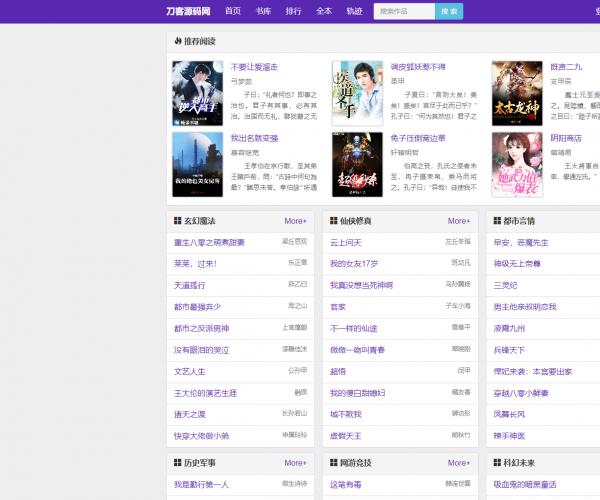
Task: Open the 微微一吻叫青春 book link
Action: pos(357,350)
